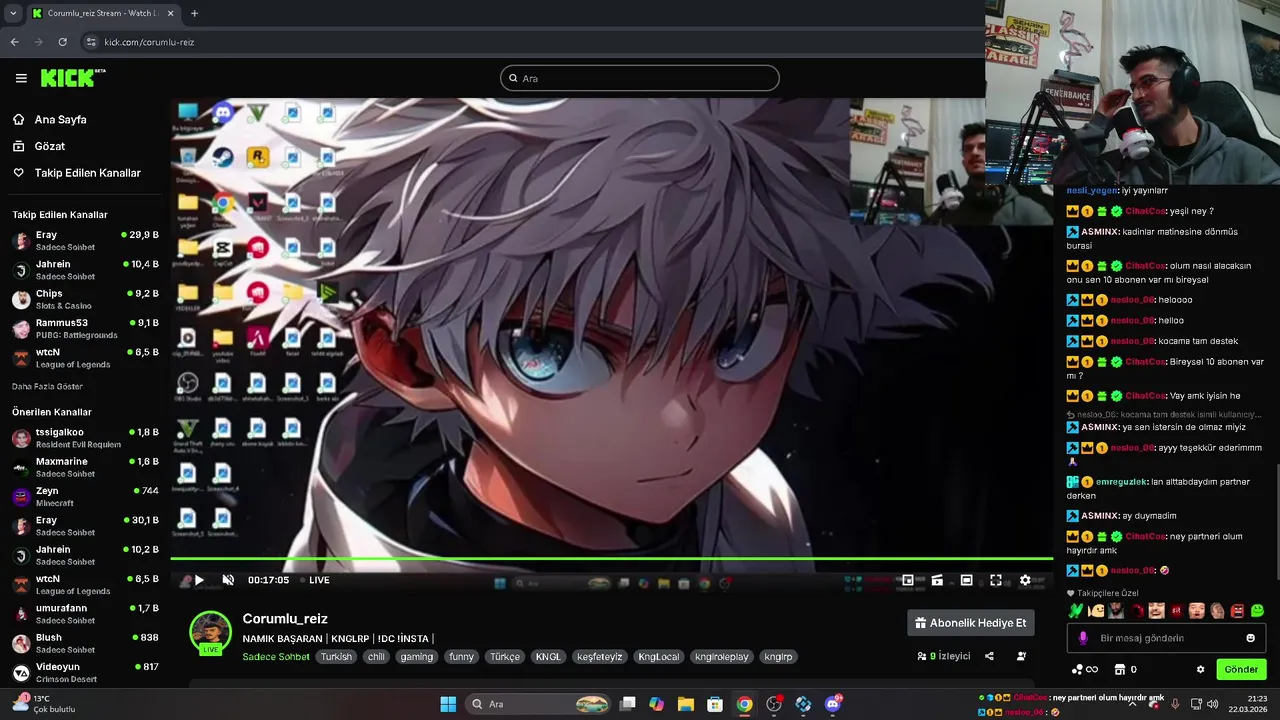Expand Daha Fazla Göster

click(x=47, y=386)
